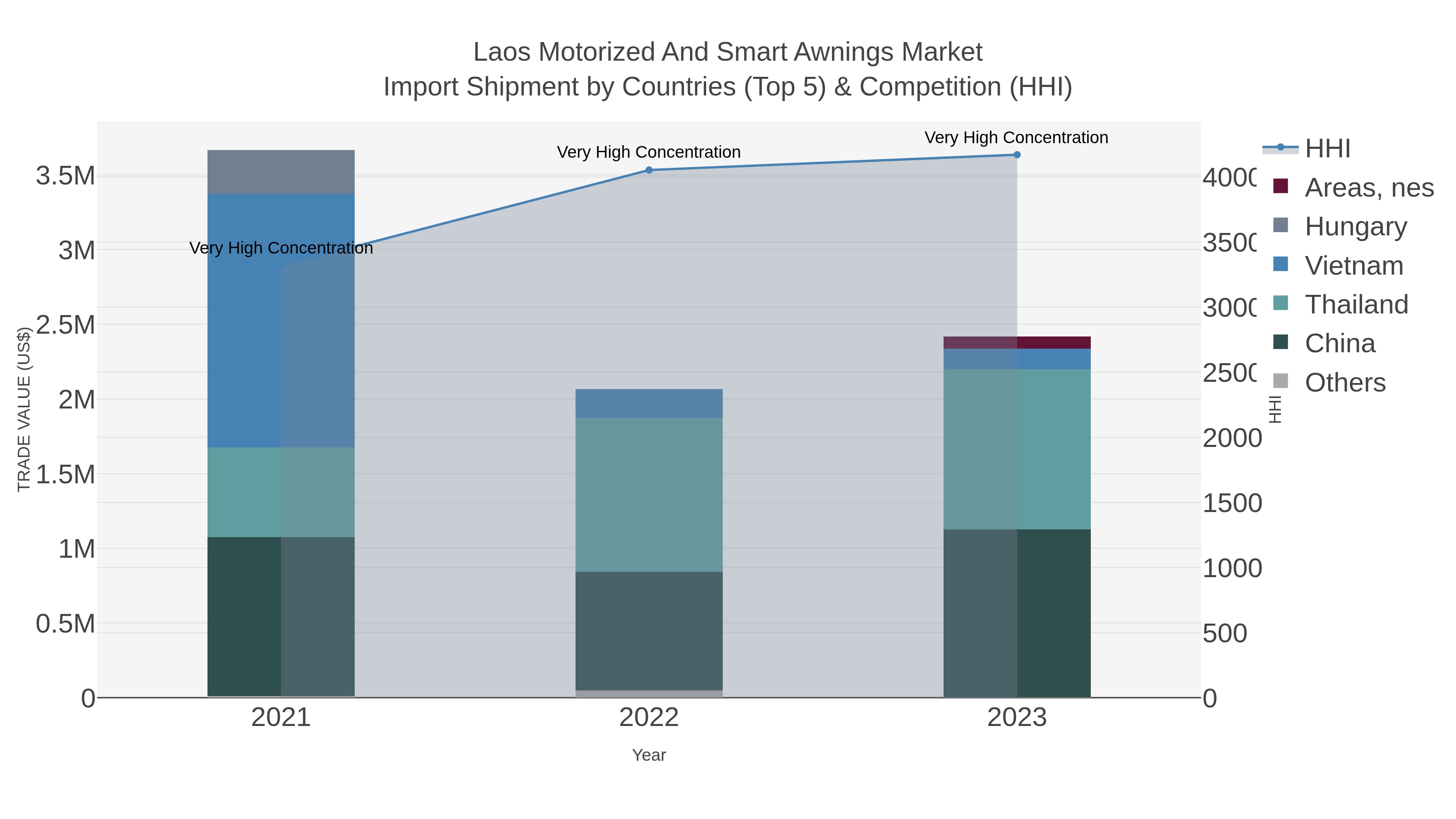Click the Vietnam segment of 2022 bar

649,404
